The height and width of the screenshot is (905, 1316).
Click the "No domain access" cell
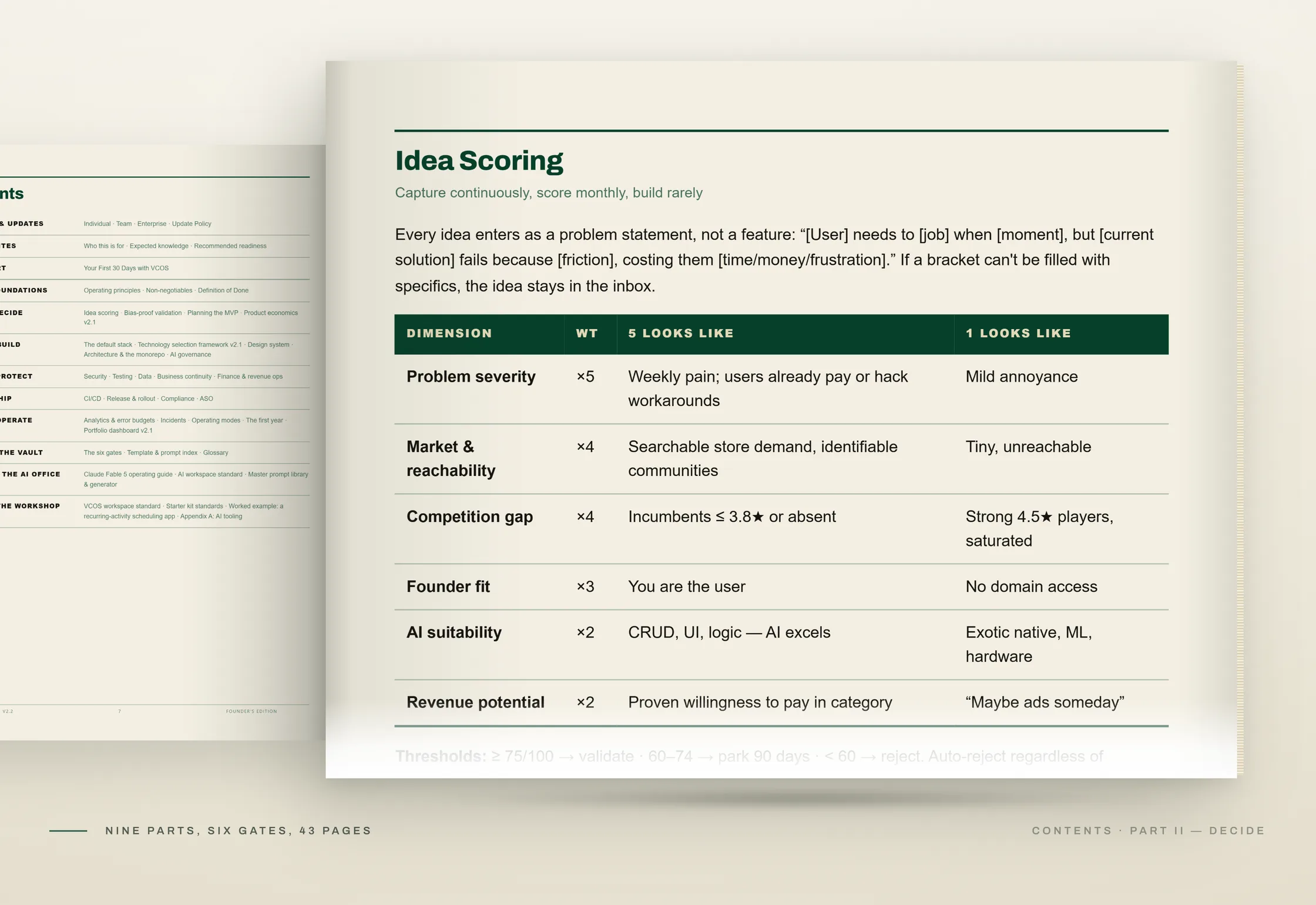pos(1032,586)
